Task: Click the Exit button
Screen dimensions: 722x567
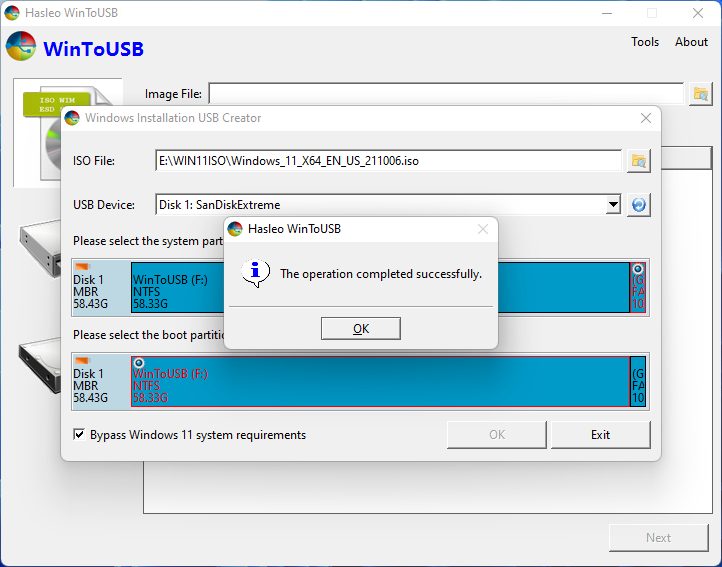Action: tap(600, 435)
